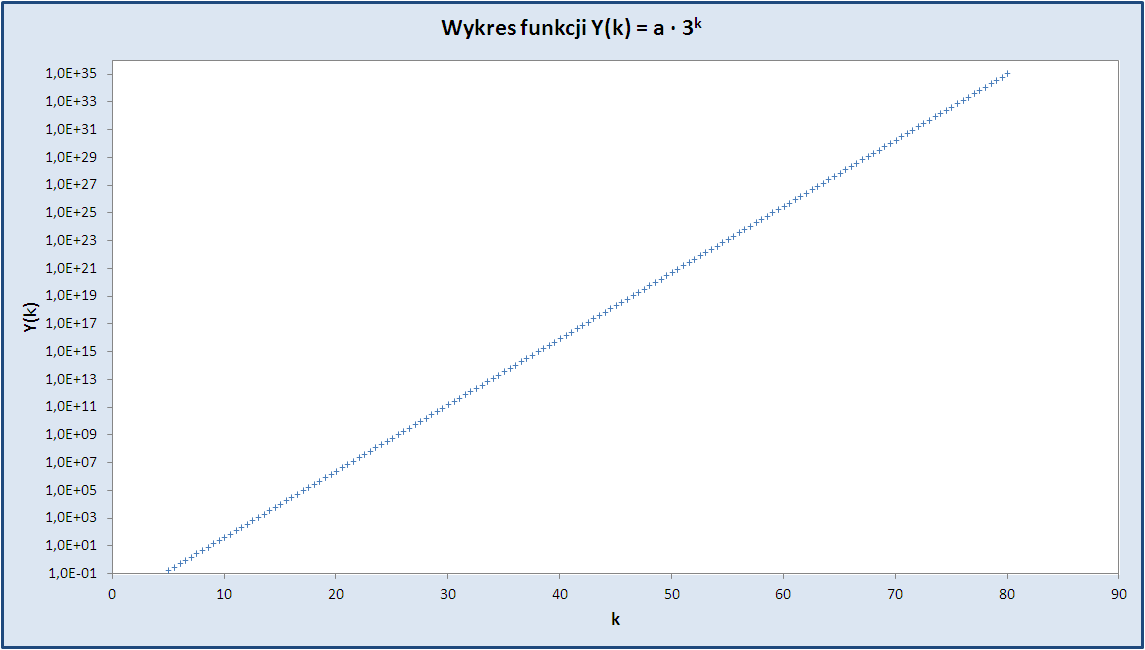The height and width of the screenshot is (650, 1145).
Task: Click x-axis label 50
Action: pyautogui.click(x=671, y=595)
